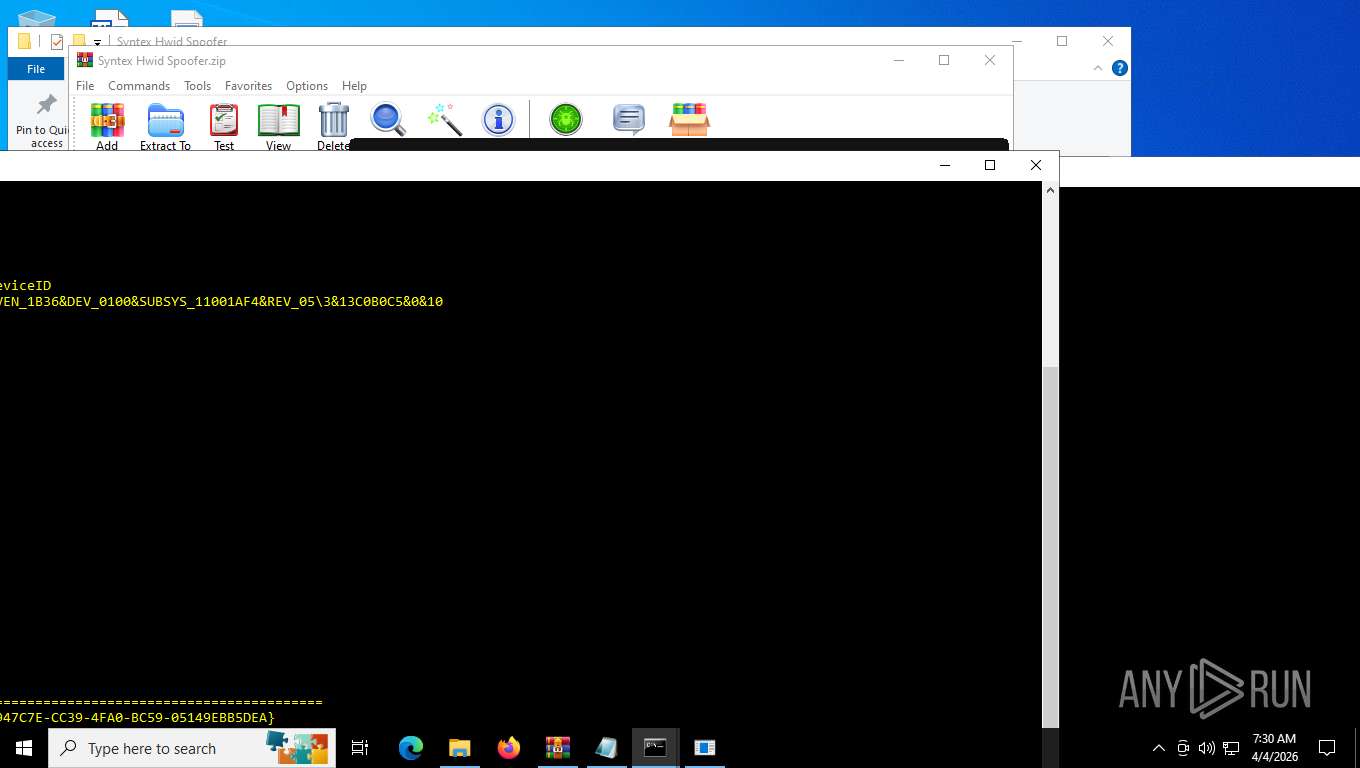The height and width of the screenshot is (768, 1360).
Task: Open the notification center icon
Action: tap(1327, 748)
